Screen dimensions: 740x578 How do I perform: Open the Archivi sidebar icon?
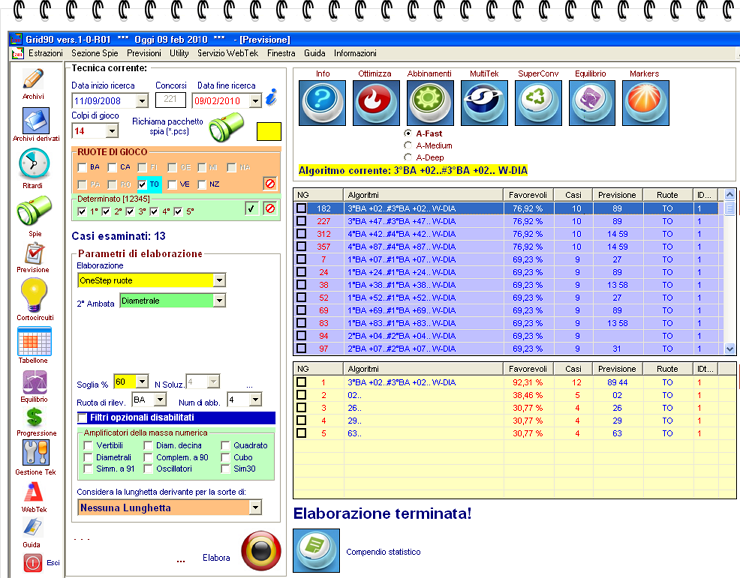[33, 79]
